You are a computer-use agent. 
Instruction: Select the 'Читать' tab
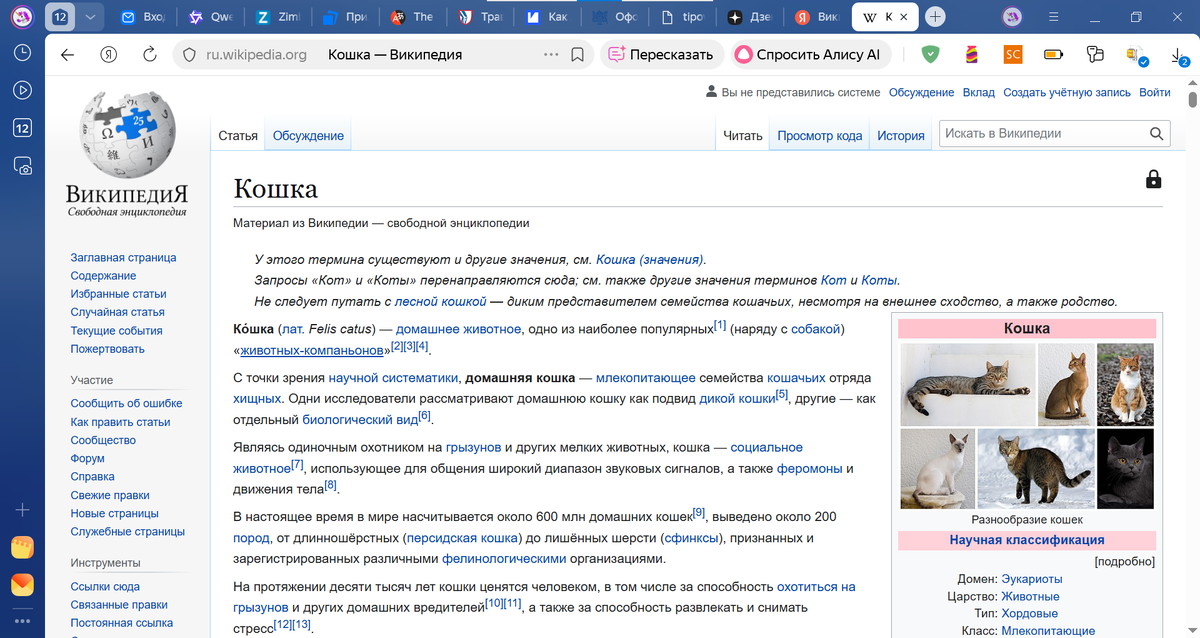tap(743, 136)
